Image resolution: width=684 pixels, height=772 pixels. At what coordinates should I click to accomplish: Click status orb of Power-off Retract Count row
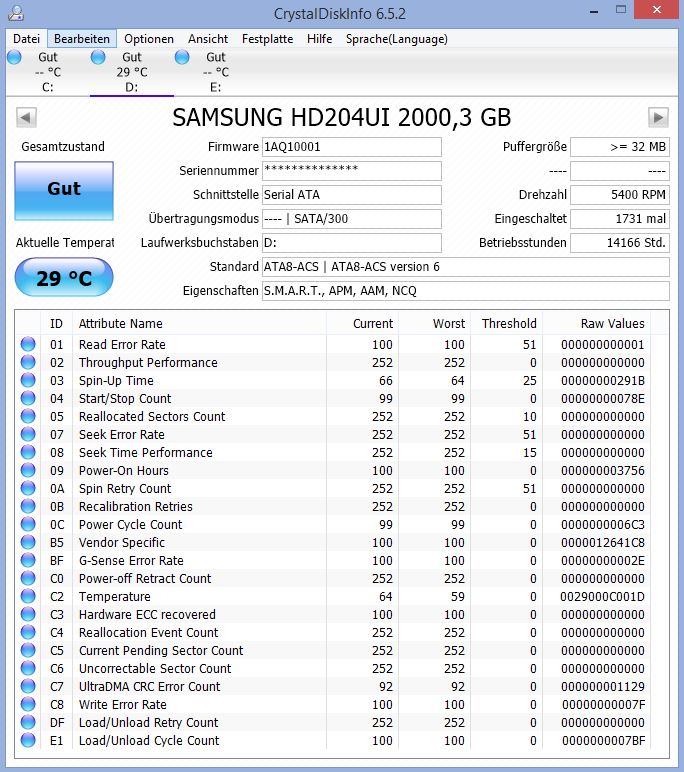[x=28, y=578]
